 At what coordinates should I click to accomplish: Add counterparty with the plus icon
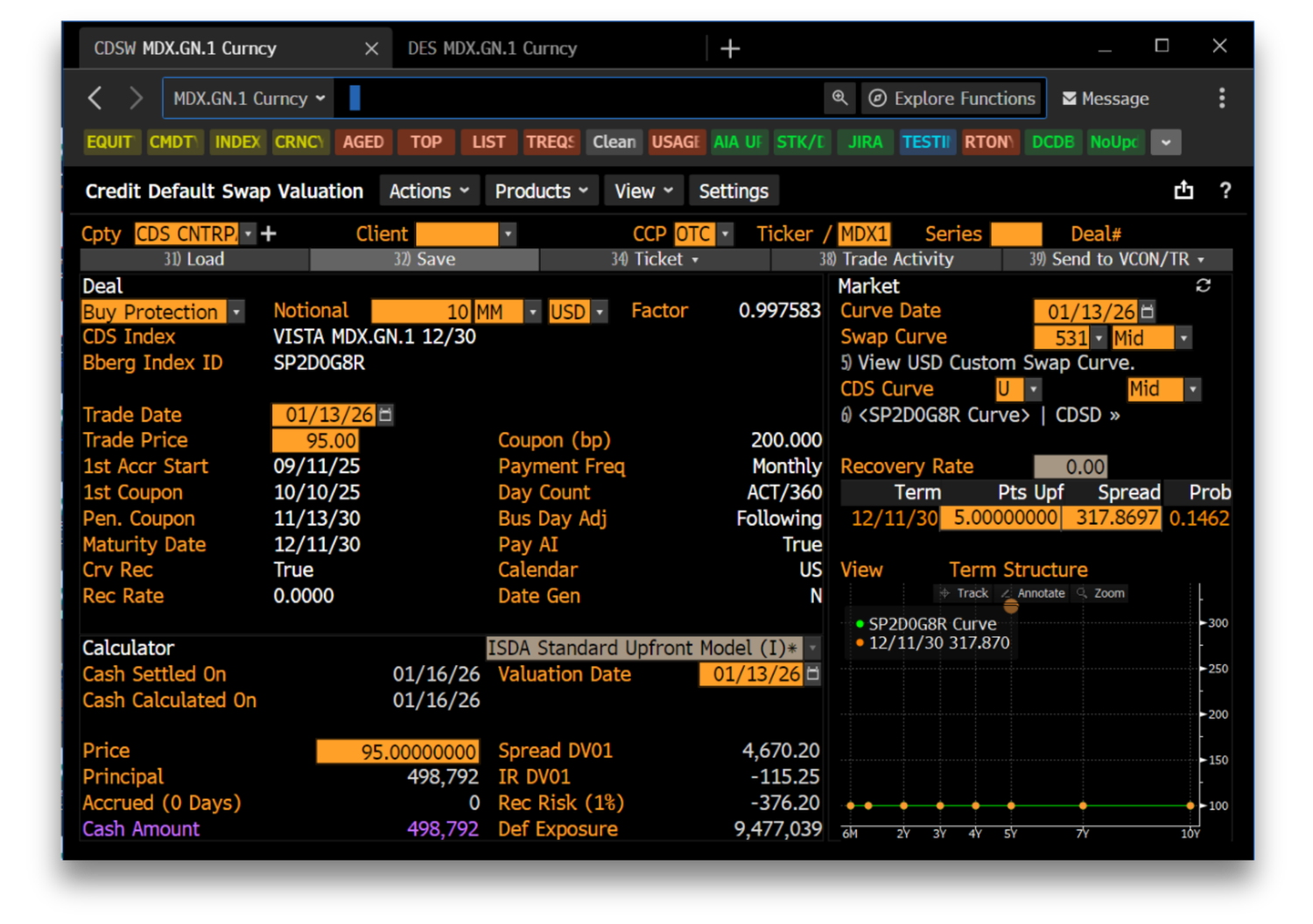tap(269, 234)
